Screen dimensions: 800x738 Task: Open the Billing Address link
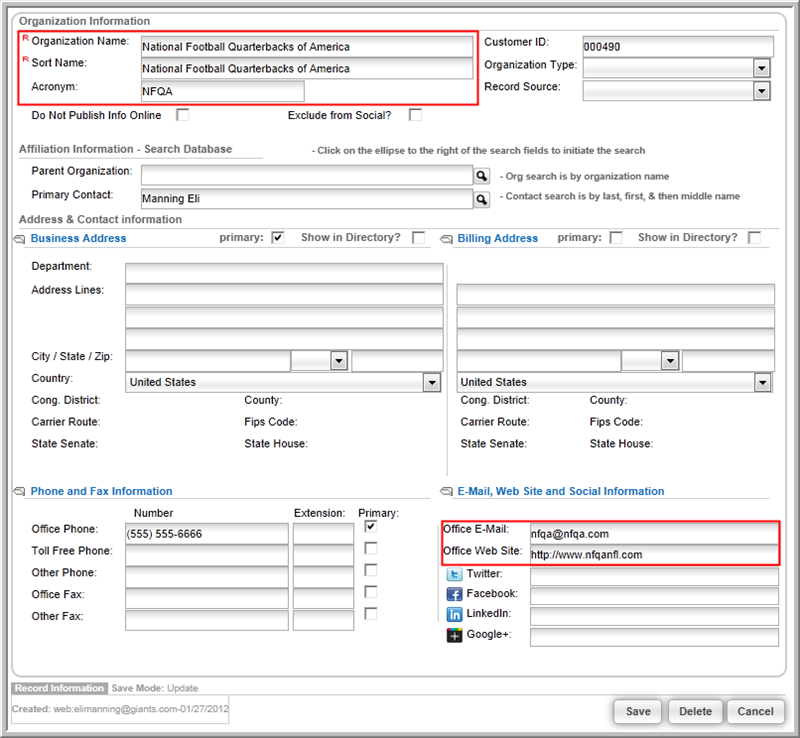[497, 238]
